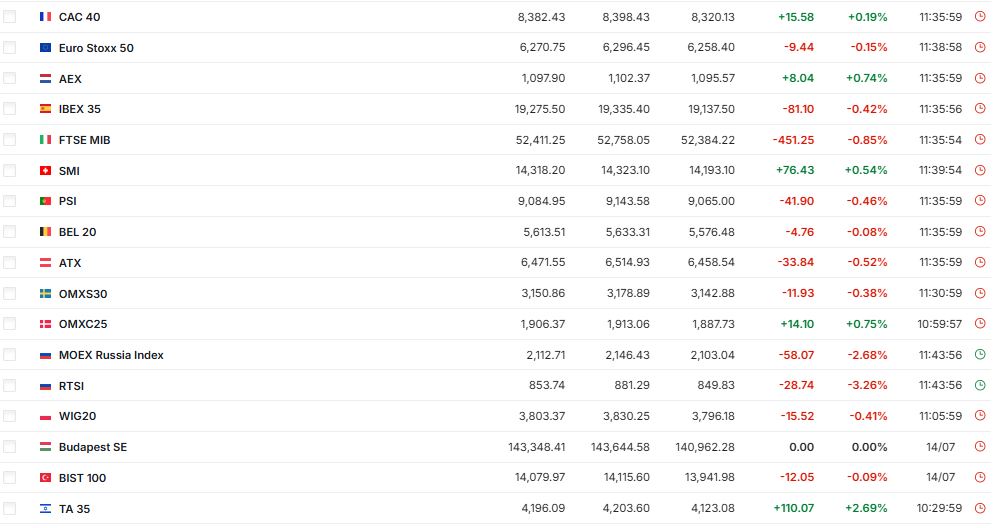Image resolution: width=1008 pixels, height=528 pixels.
Task: Click the Swiss flag icon beside SMI
Action: [45, 170]
